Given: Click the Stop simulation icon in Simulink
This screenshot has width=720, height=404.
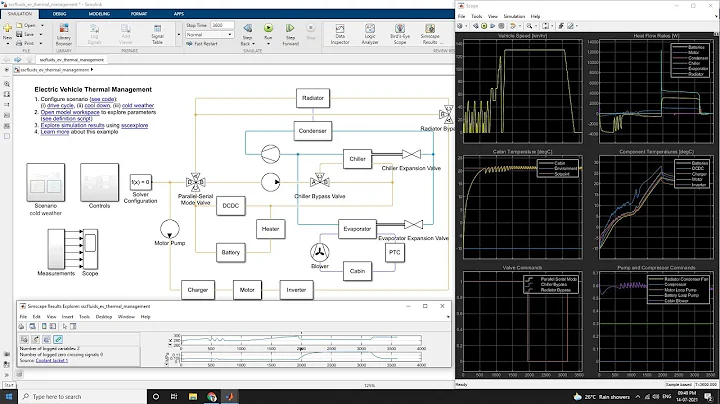Looking at the screenshot, I should tap(311, 28).
